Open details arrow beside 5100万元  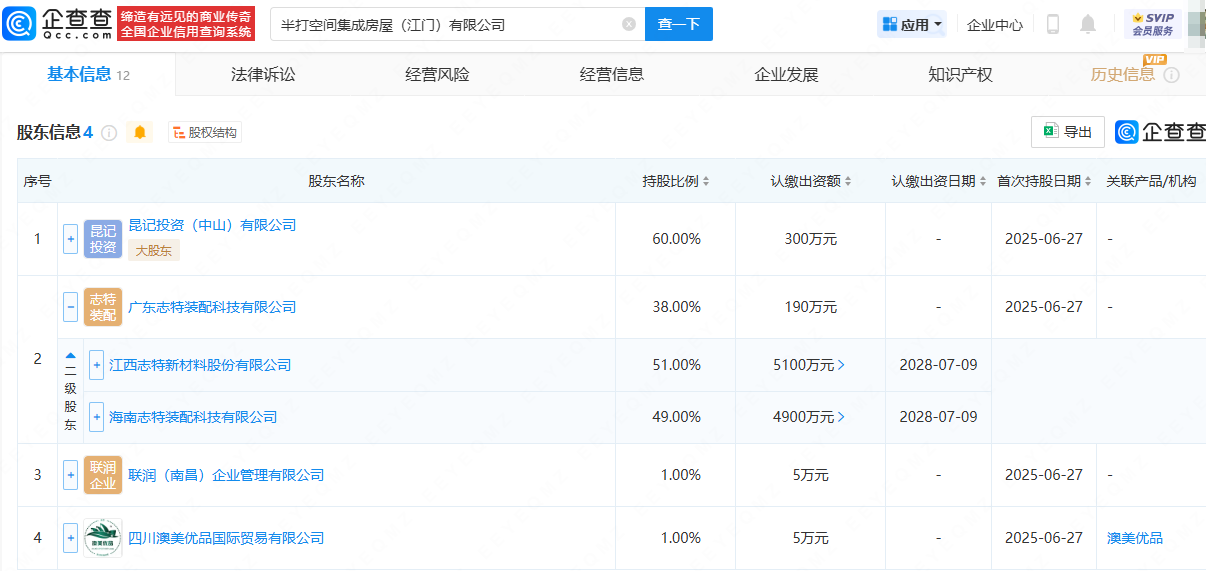pyautogui.click(x=841, y=365)
